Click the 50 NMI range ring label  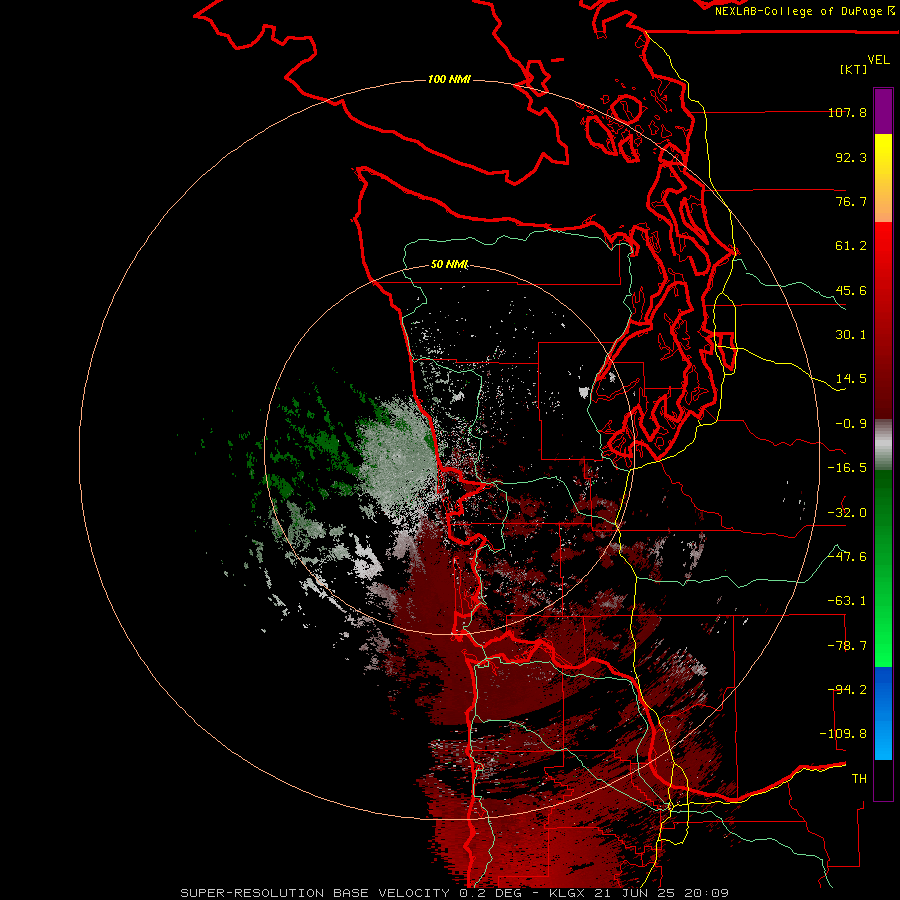(449, 265)
